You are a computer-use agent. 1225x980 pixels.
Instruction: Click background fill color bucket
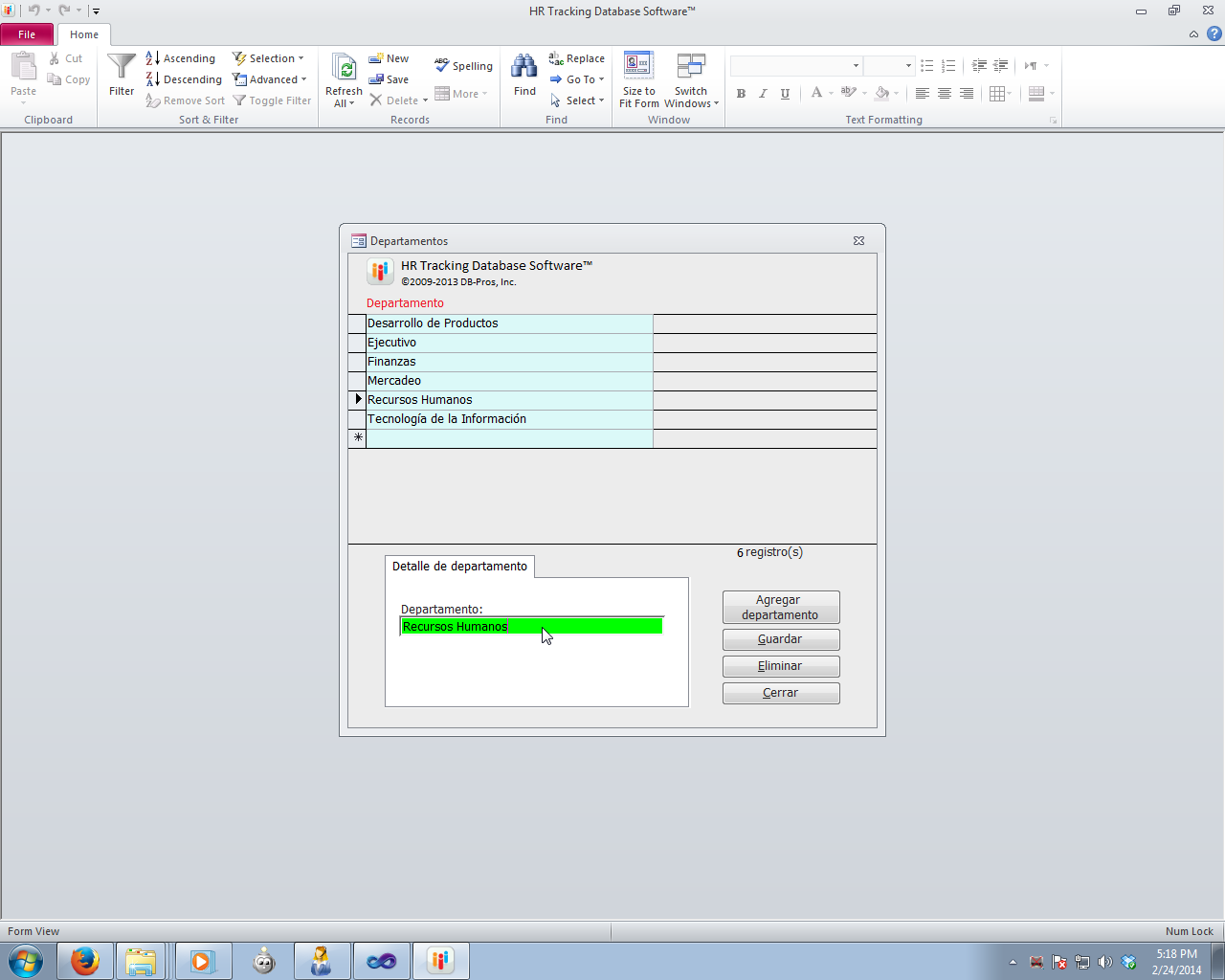click(881, 94)
